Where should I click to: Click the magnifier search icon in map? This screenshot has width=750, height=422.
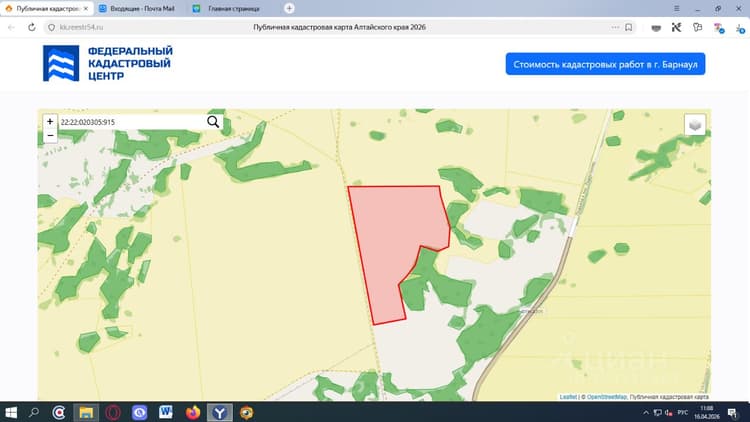click(213, 122)
